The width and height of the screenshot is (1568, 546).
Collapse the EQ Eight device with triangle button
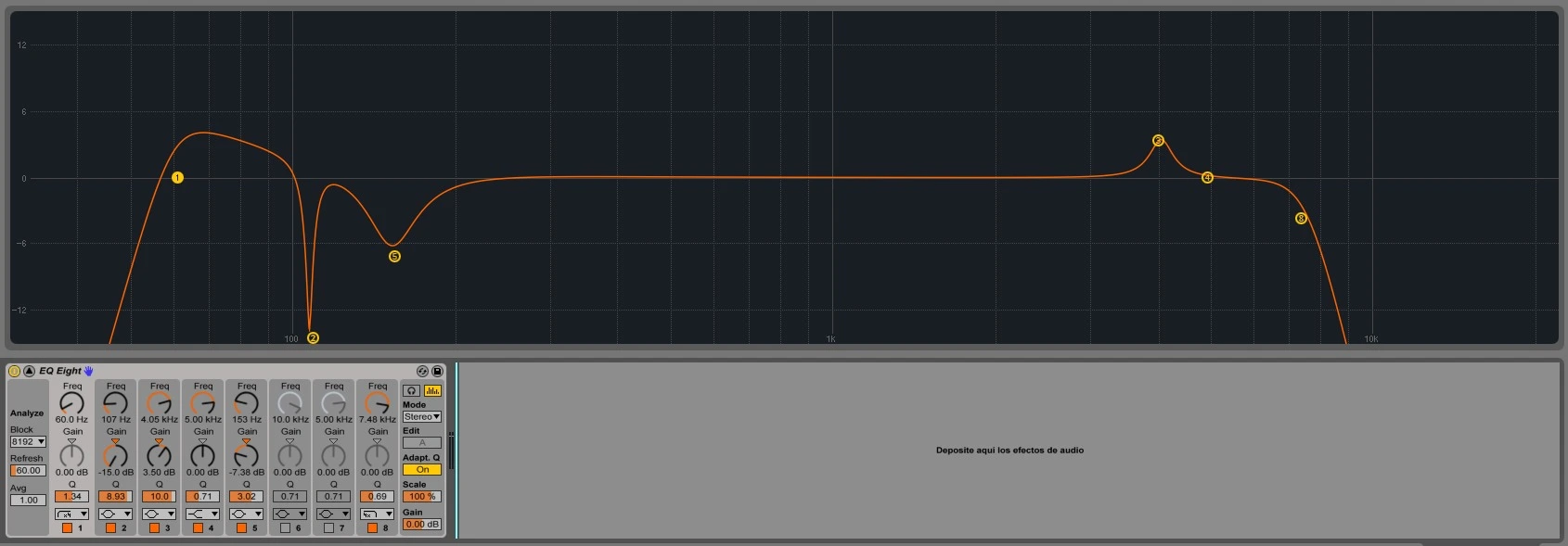29,371
